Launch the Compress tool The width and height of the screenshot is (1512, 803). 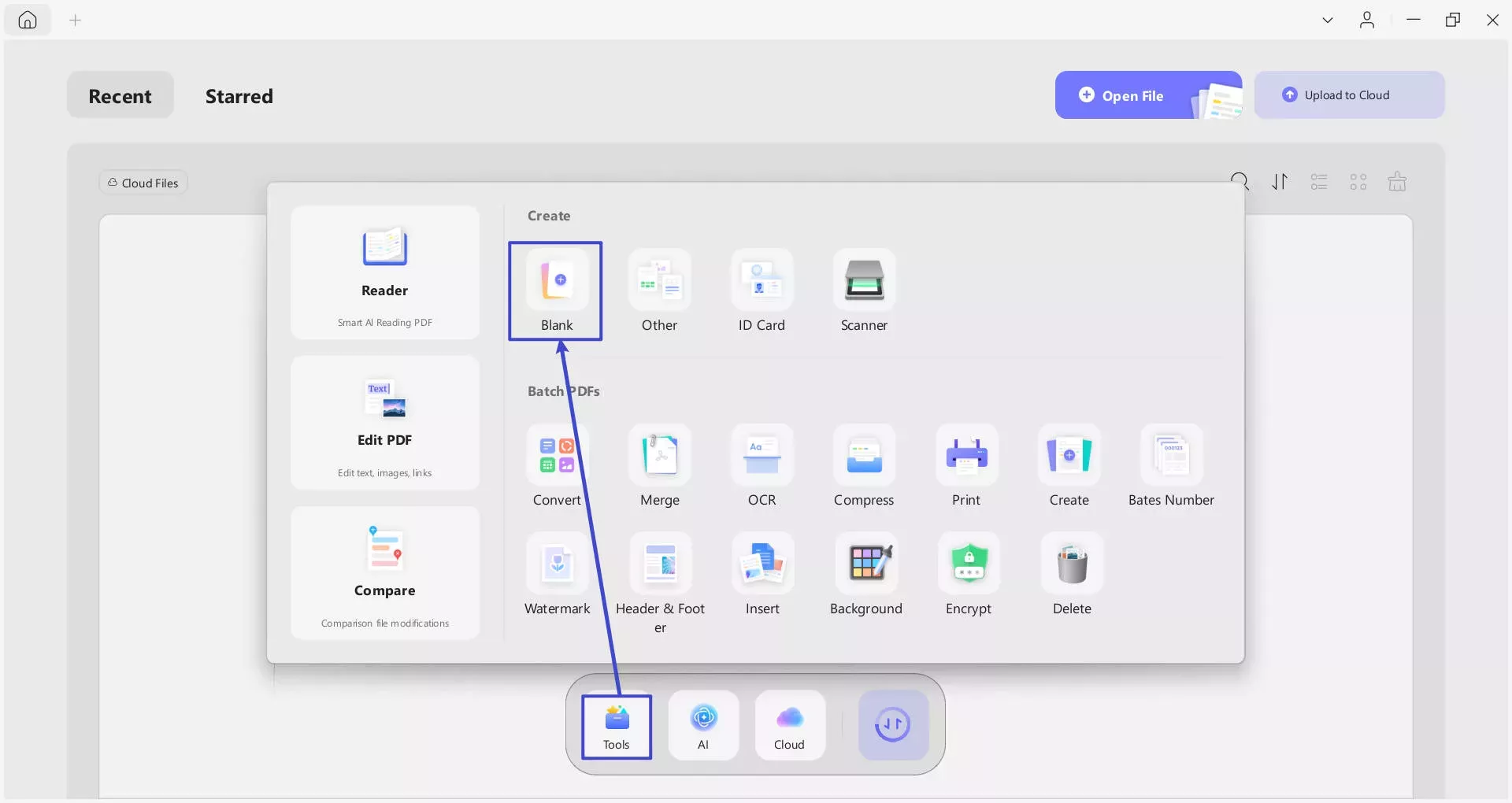[863, 464]
